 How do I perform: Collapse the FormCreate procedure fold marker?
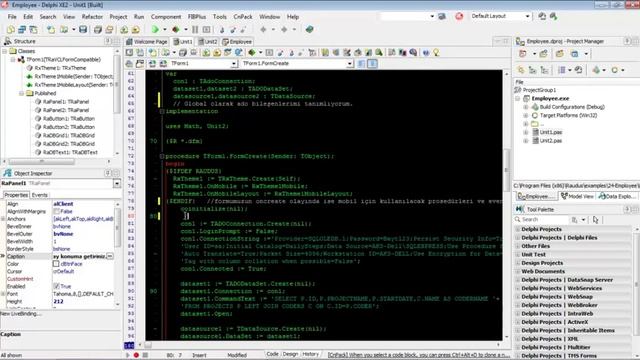(162, 156)
